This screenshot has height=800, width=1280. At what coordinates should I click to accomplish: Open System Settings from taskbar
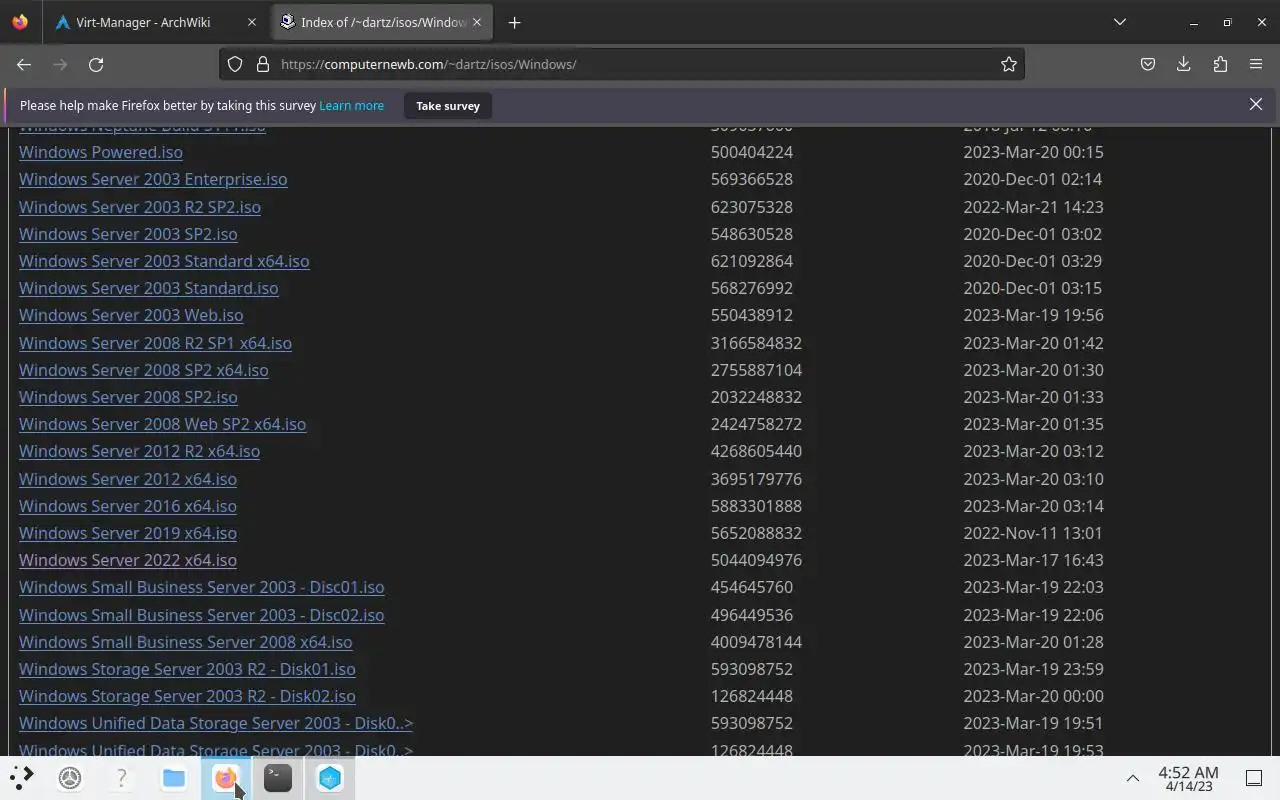pyautogui.click(x=70, y=777)
